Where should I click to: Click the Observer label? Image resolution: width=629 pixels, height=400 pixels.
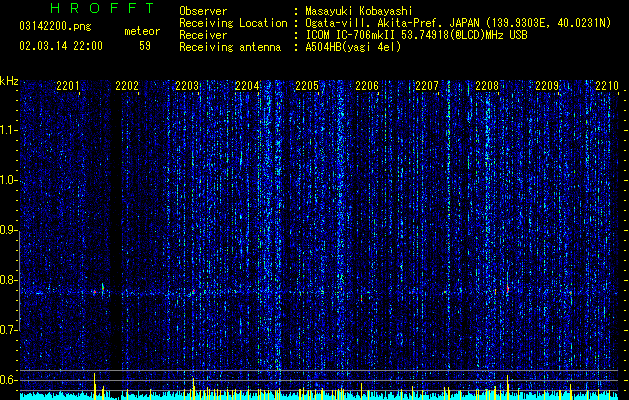tap(203, 11)
